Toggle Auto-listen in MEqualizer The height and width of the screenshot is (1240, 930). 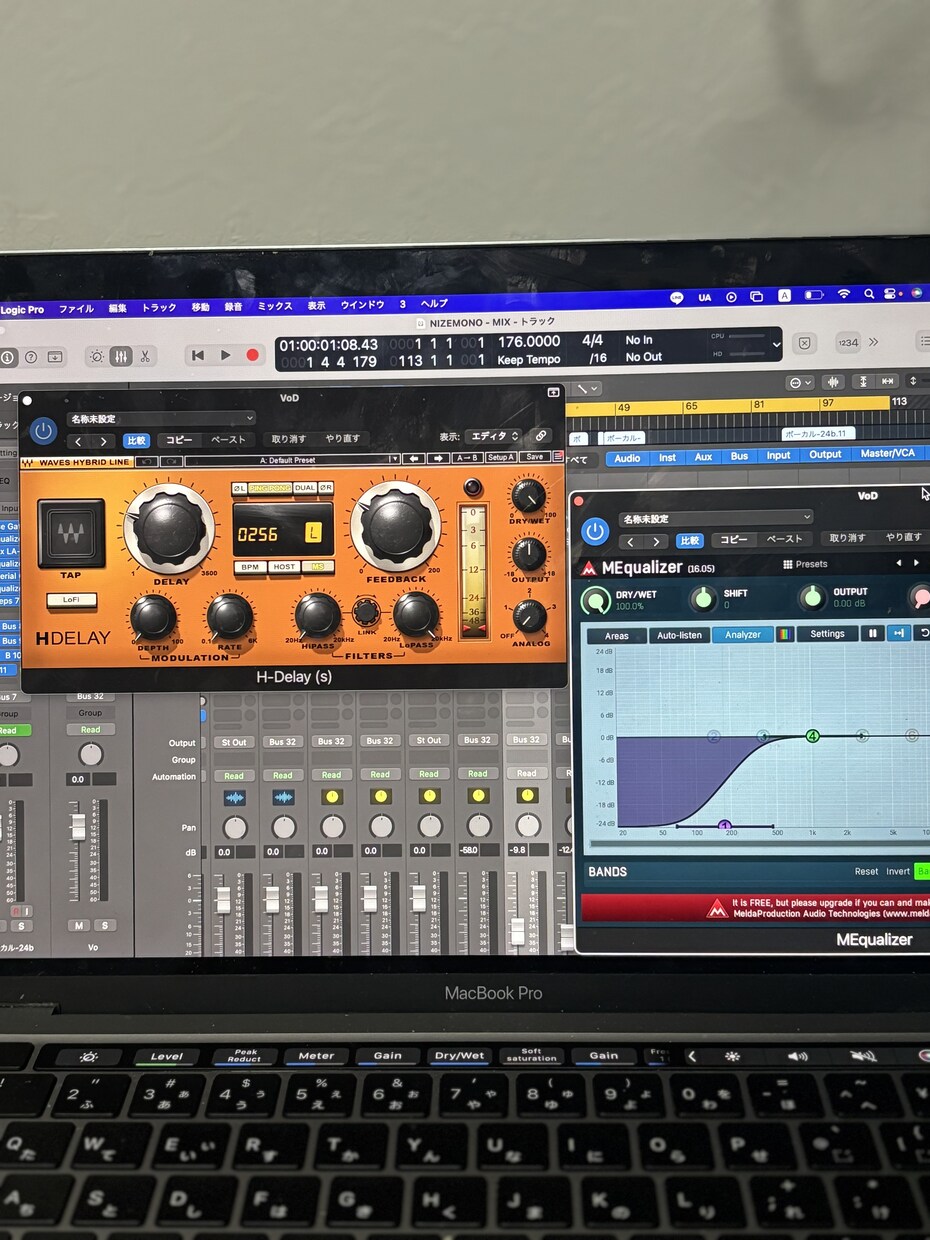(679, 635)
